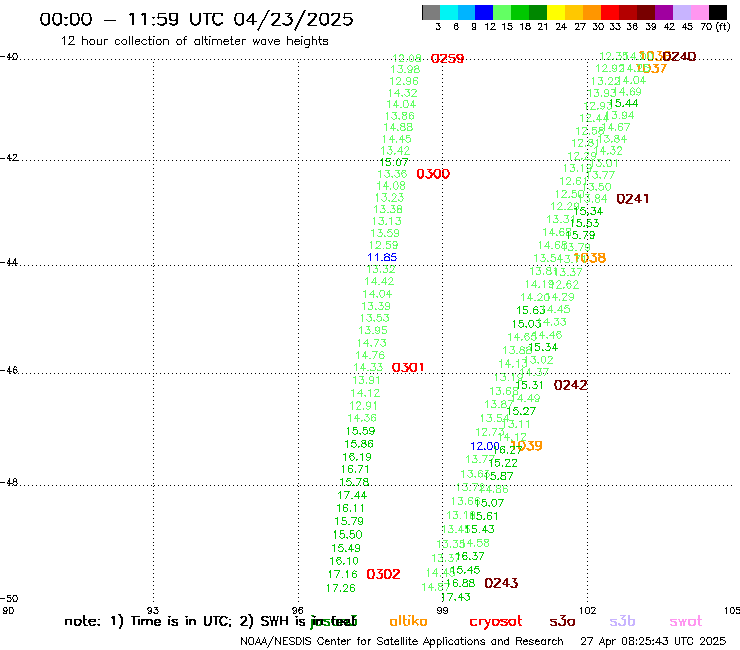Click the 's3a' satellite legend label
The image size is (740, 650).
point(563,622)
